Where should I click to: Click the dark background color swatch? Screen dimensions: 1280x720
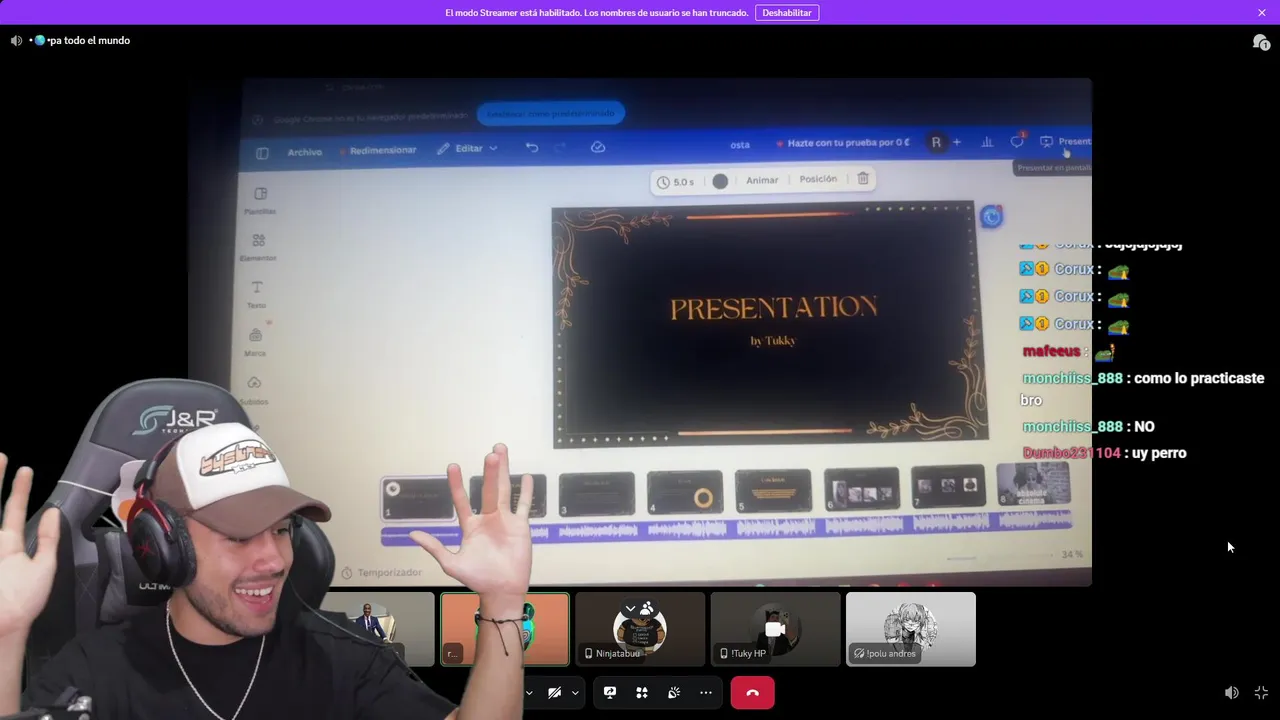tap(720, 181)
